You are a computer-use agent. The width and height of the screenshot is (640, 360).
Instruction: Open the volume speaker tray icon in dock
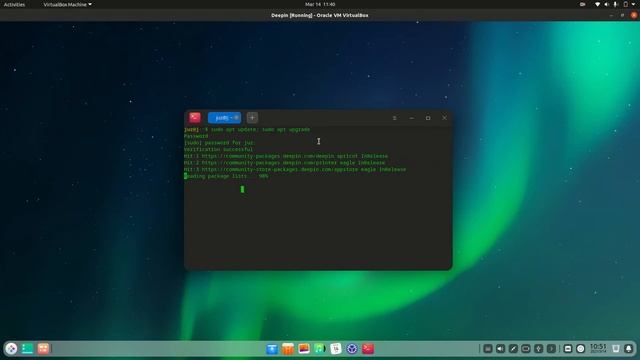(x=500, y=349)
